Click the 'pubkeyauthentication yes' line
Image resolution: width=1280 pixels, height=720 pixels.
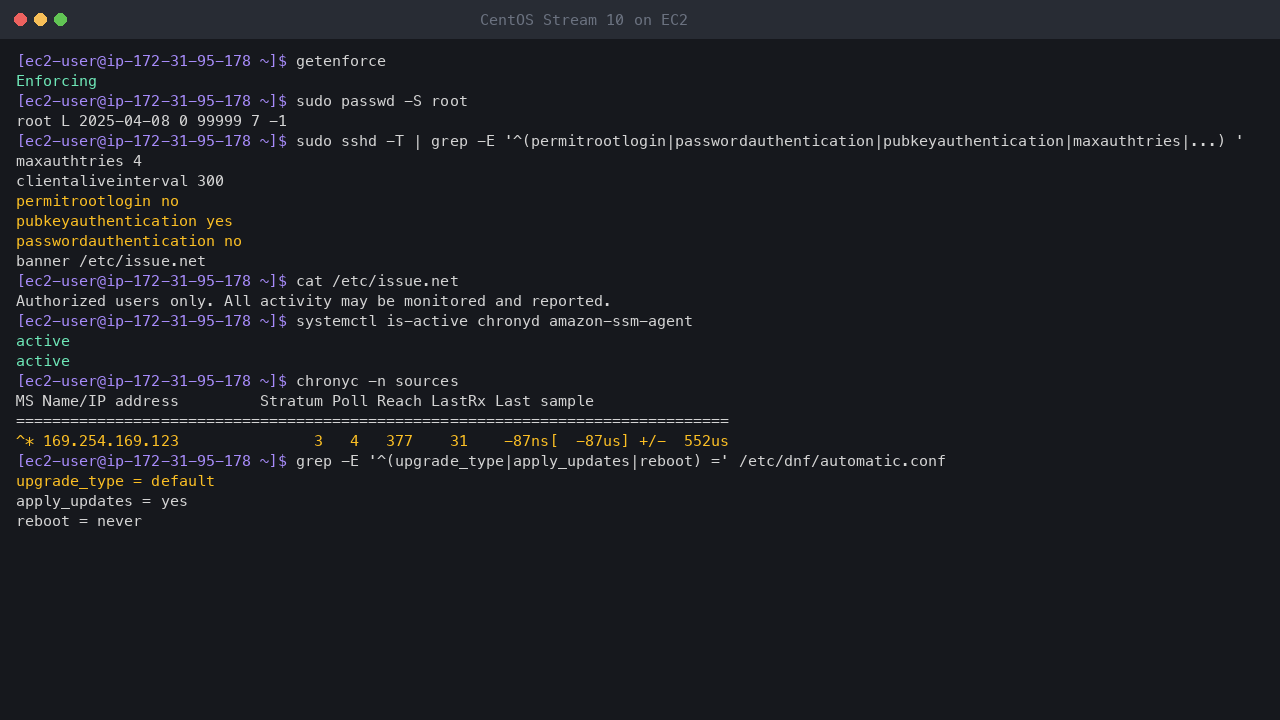click(125, 221)
